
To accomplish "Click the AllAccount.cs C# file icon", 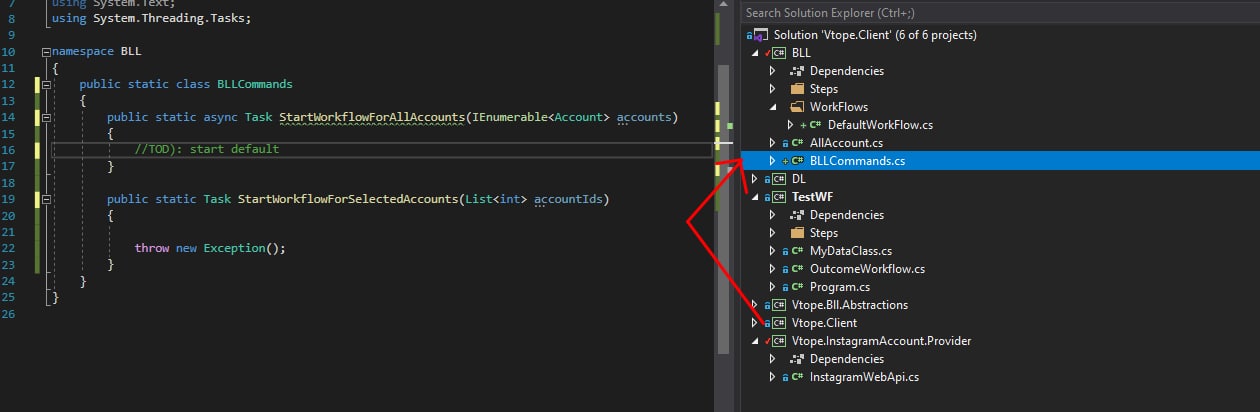I will 797,143.
